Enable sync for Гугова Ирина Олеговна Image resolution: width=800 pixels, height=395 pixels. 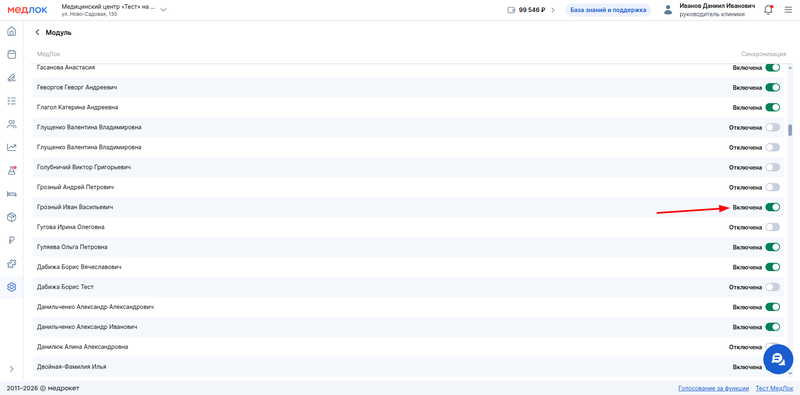tap(772, 227)
